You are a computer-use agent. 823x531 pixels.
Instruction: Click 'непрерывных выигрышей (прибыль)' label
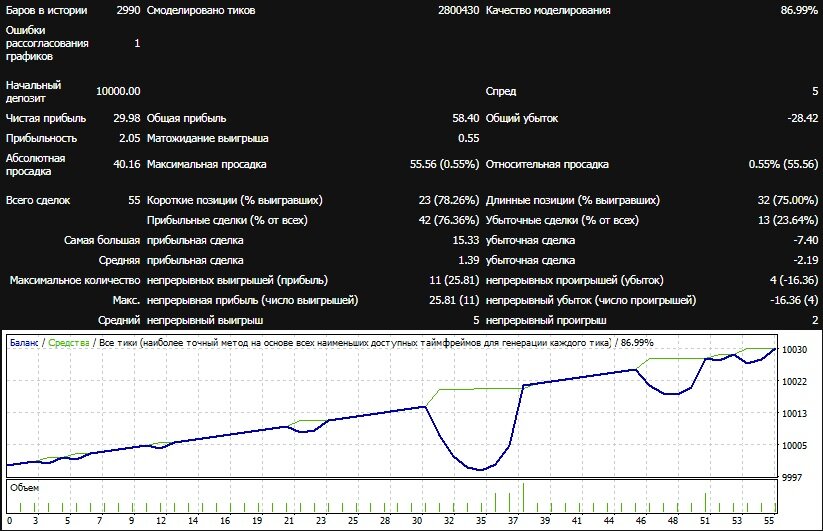[237, 280]
